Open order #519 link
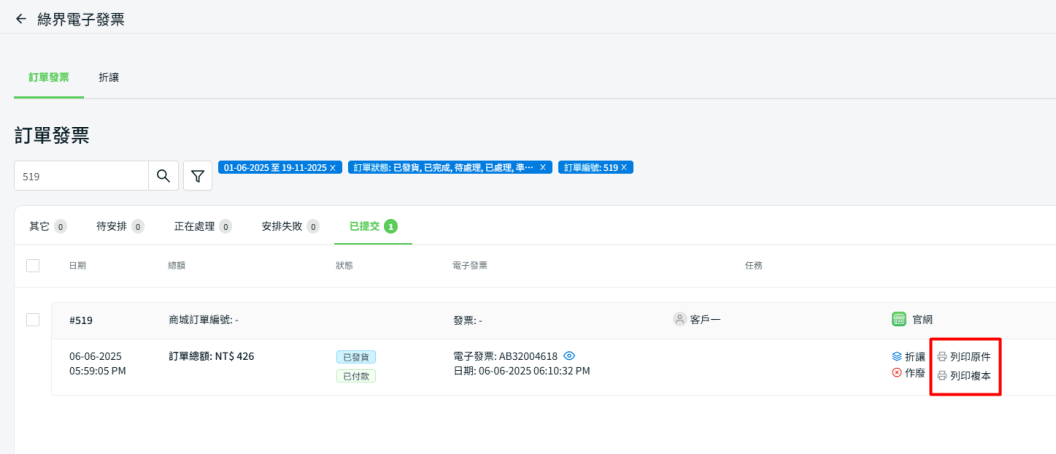Image resolution: width=1056 pixels, height=454 pixels. pos(81,320)
